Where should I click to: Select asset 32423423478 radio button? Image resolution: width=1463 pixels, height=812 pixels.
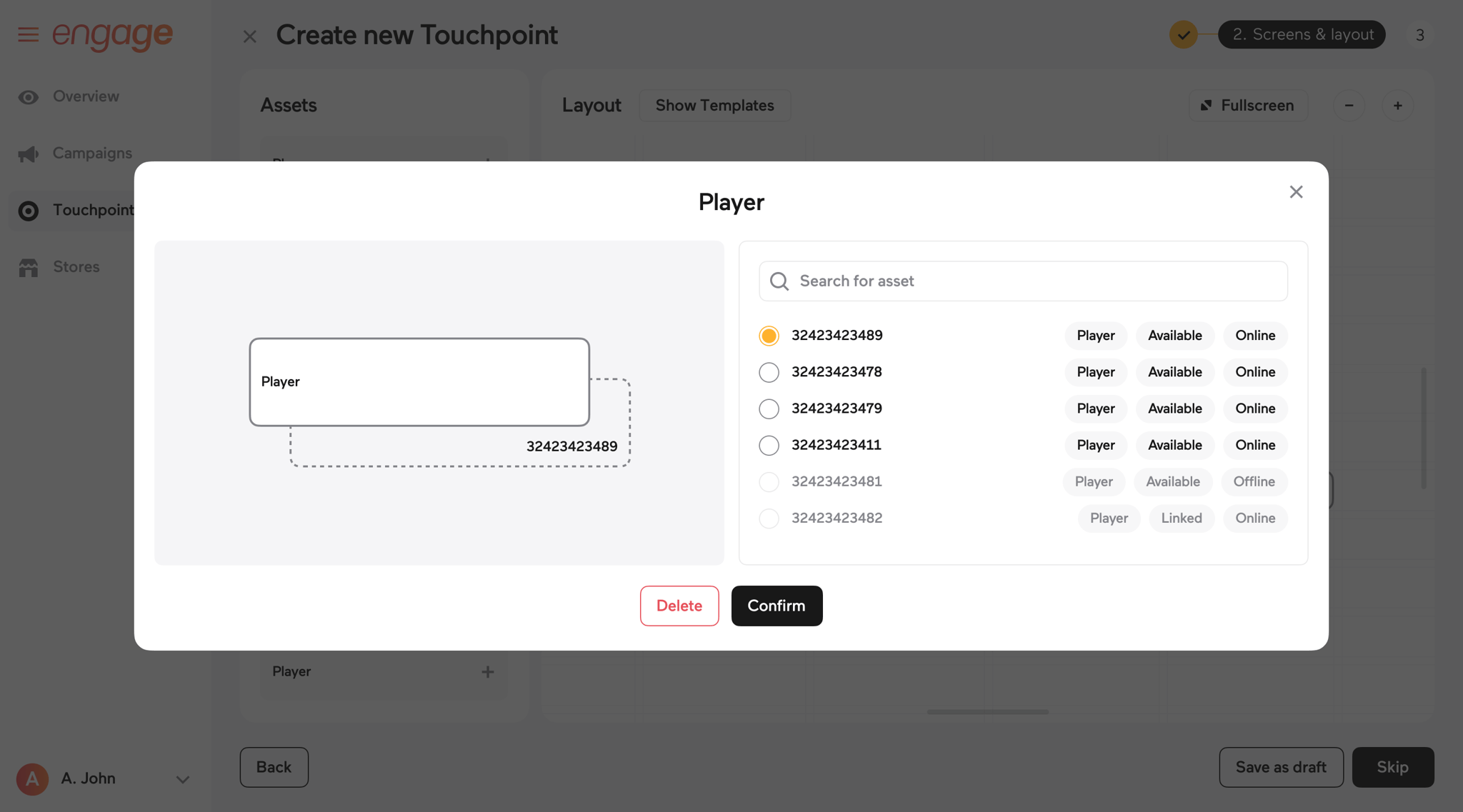coord(769,372)
